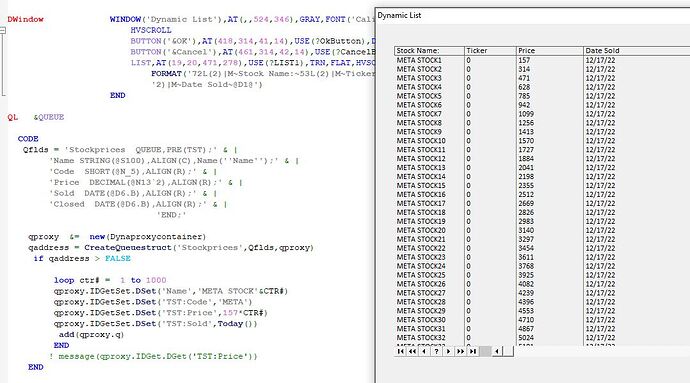The width and height of the screenshot is (690, 383).
Task: Click the 'TST:Price' DSet code line
Action: click(161, 313)
